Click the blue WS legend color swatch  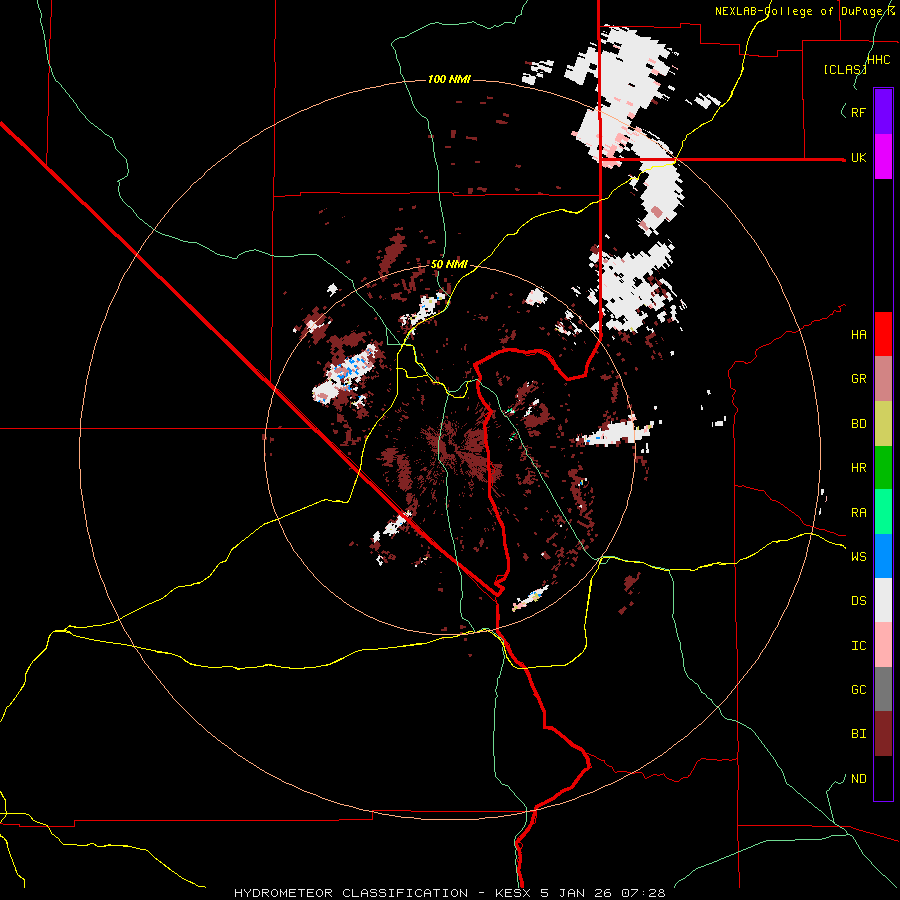883,556
